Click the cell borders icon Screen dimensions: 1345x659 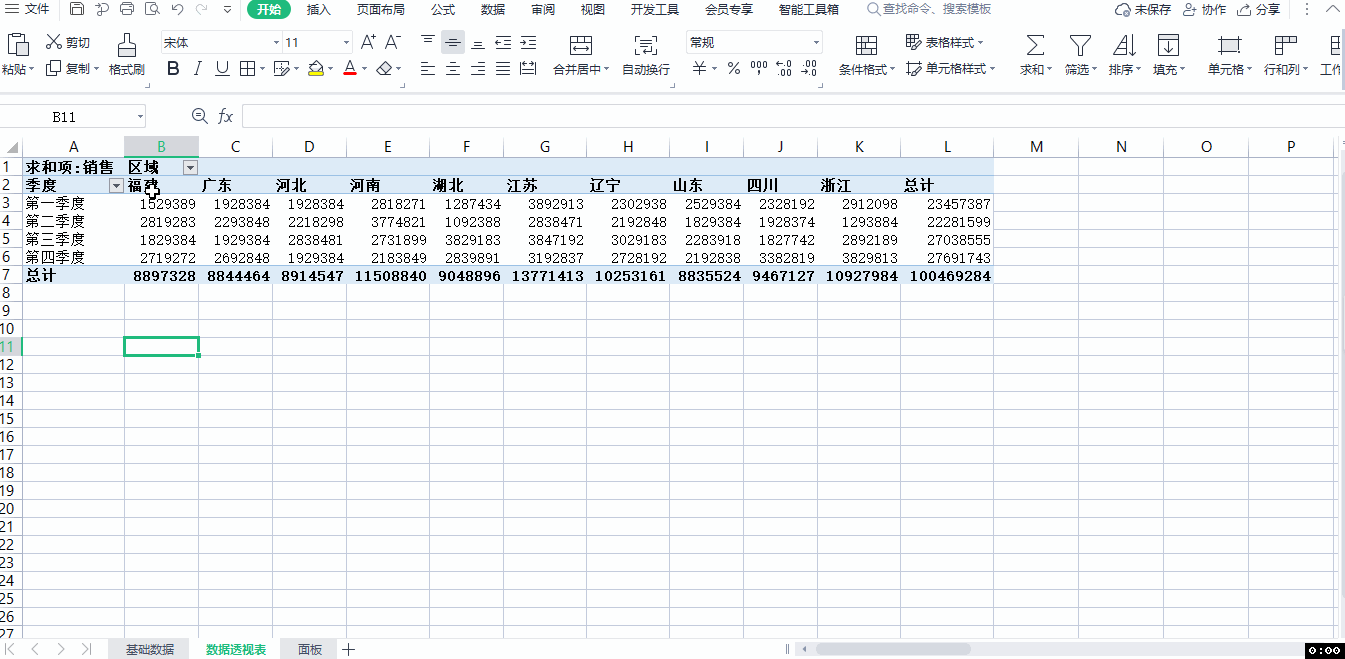(247, 69)
